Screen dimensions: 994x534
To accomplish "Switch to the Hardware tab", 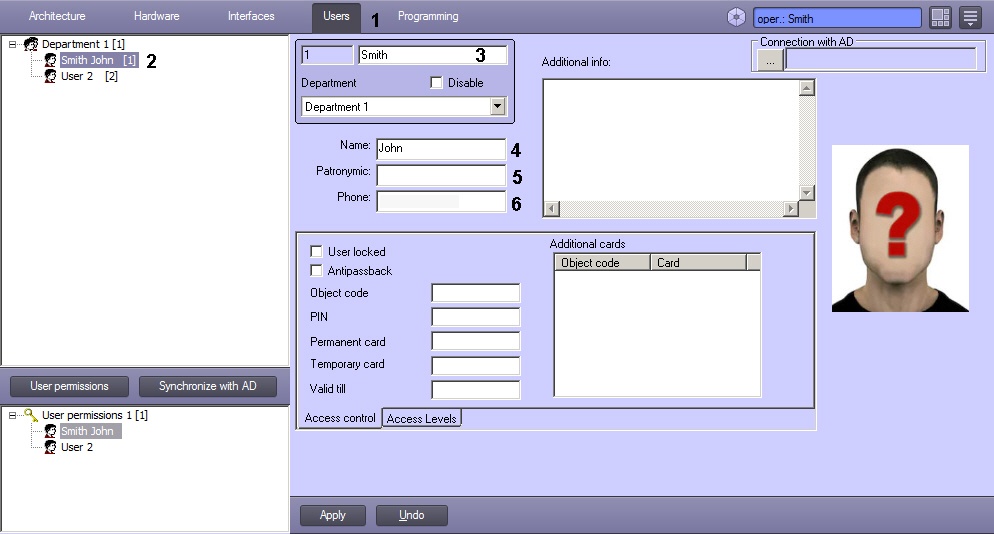I will 157,16.
